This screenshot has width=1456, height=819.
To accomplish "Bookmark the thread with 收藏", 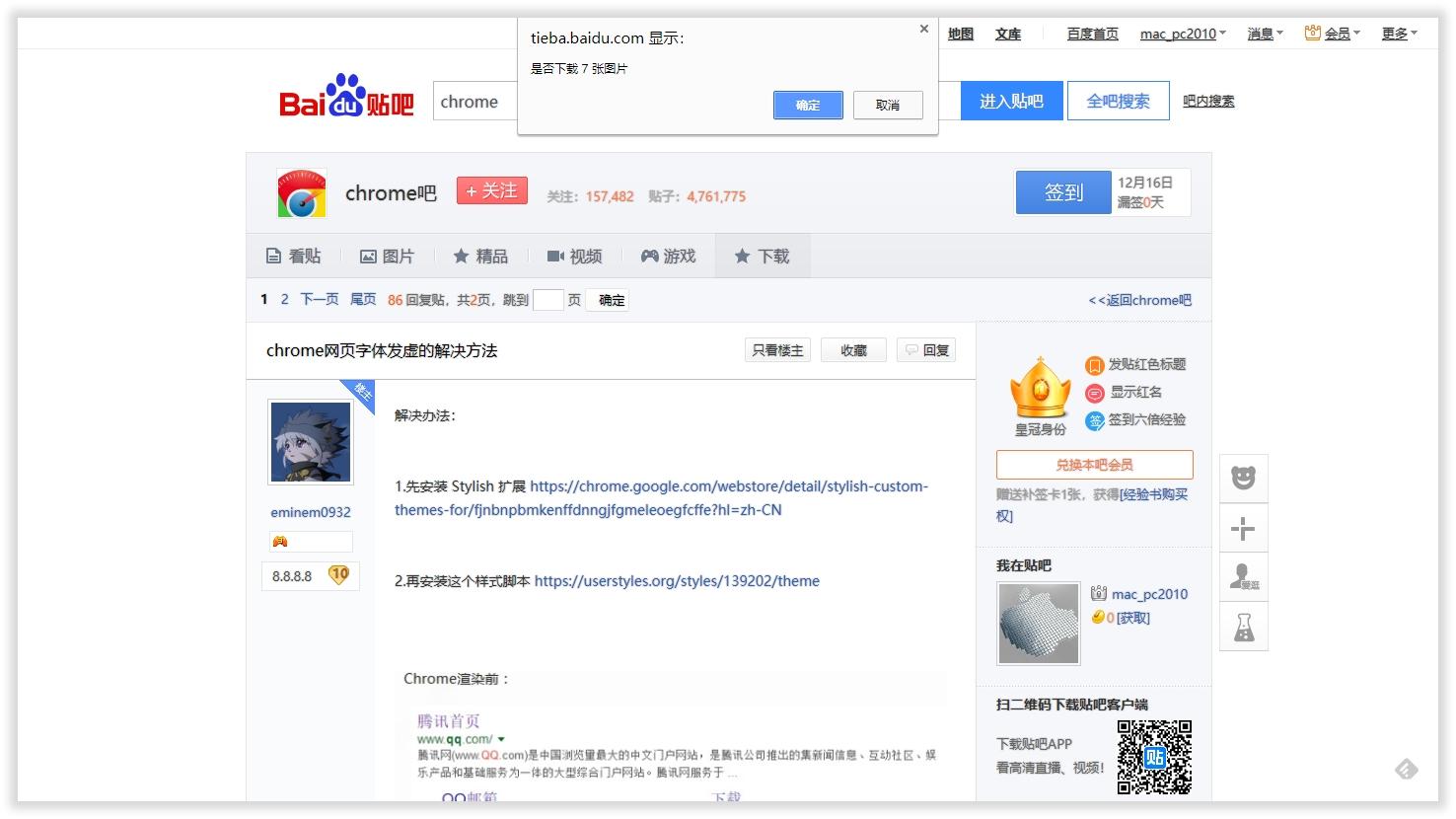I will pyautogui.click(x=853, y=350).
